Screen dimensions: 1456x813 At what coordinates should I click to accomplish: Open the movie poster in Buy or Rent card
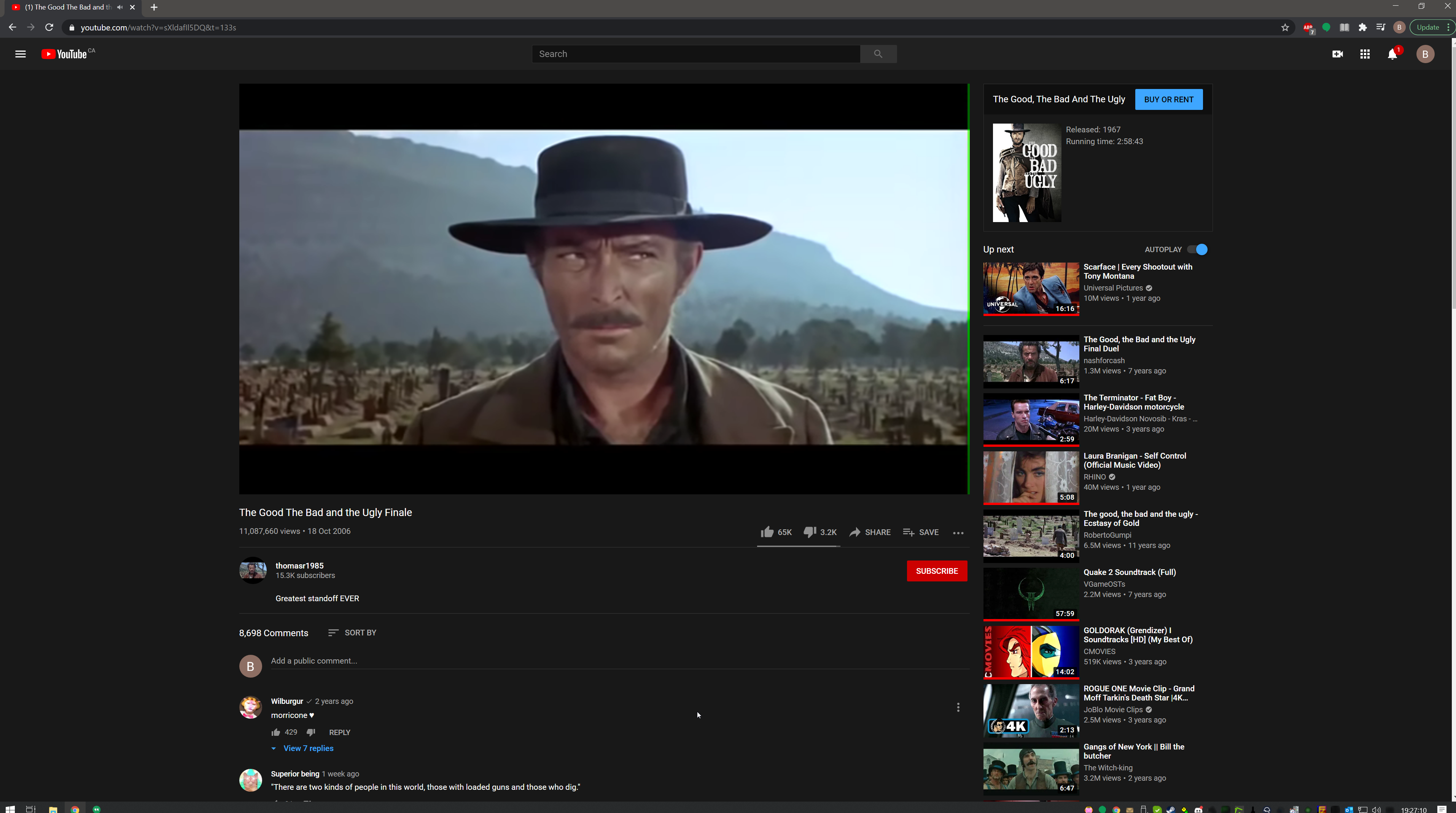point(1026,173)
